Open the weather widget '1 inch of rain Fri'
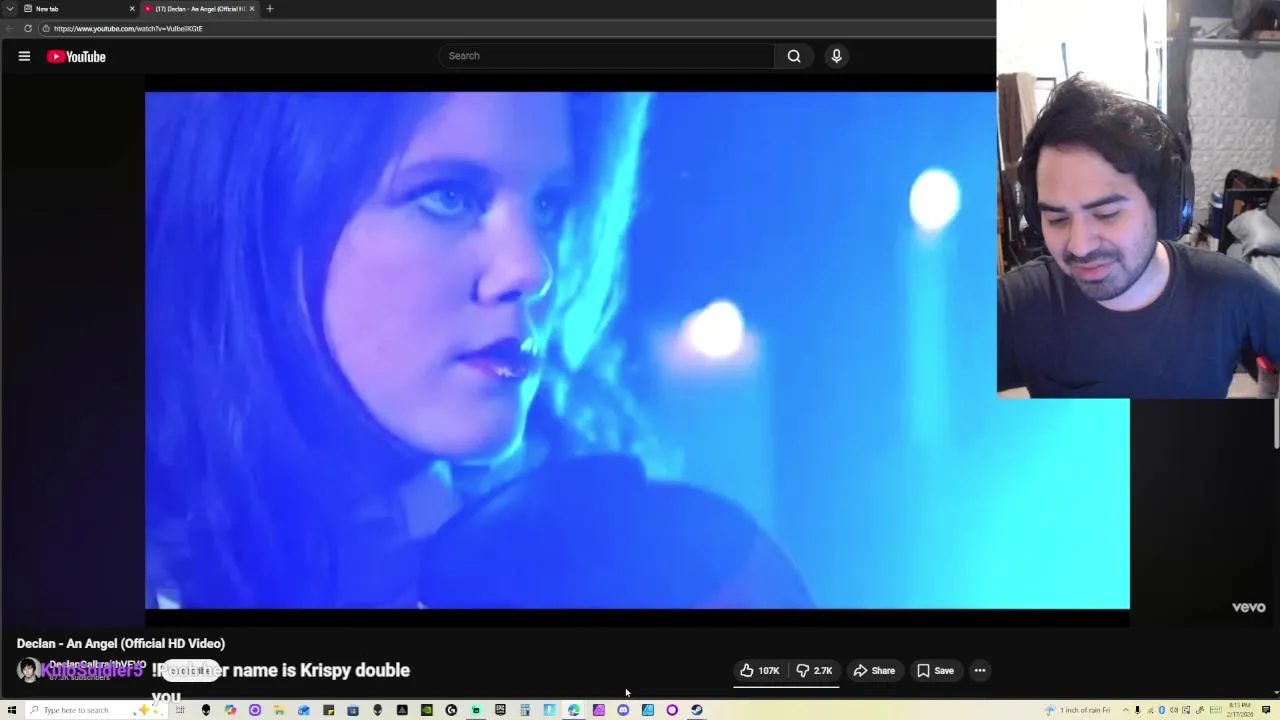This screenshot has height=720, width=1280. pos(1078,710)
